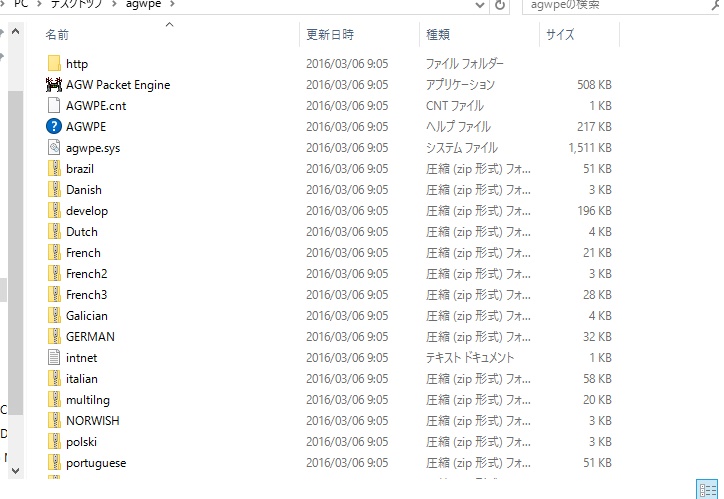Select the file name French2

tap(86, 274)
